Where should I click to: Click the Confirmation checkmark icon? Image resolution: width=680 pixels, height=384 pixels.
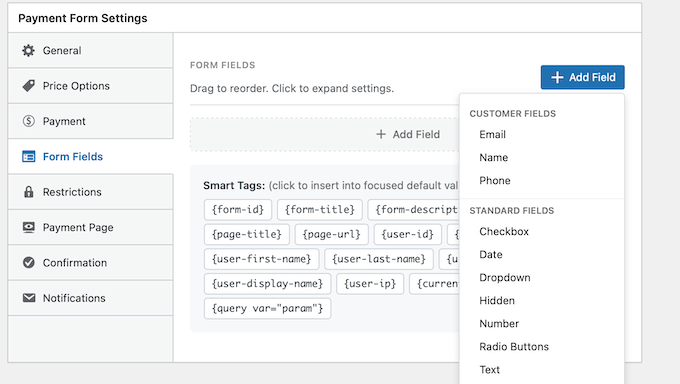(x=29, y=263)
